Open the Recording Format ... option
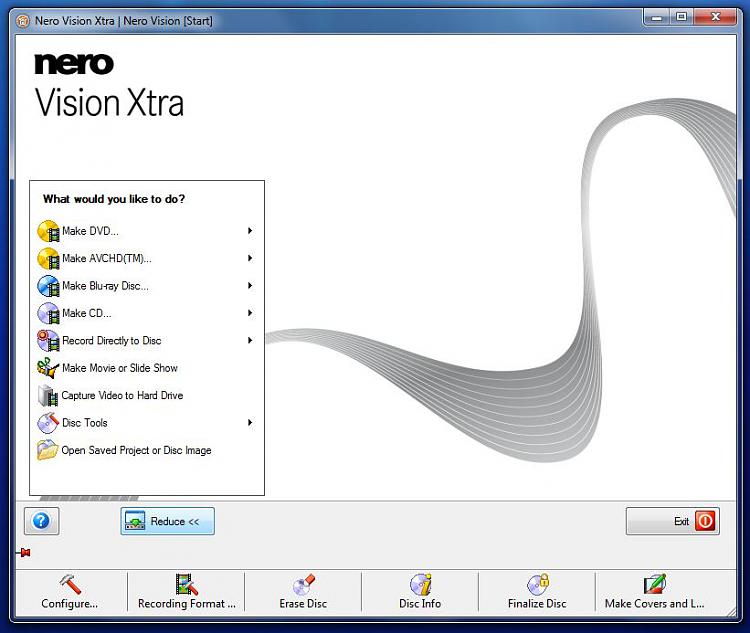Image resolution: width=750 pixels, height=633 pixels. [x=187, y=604]
